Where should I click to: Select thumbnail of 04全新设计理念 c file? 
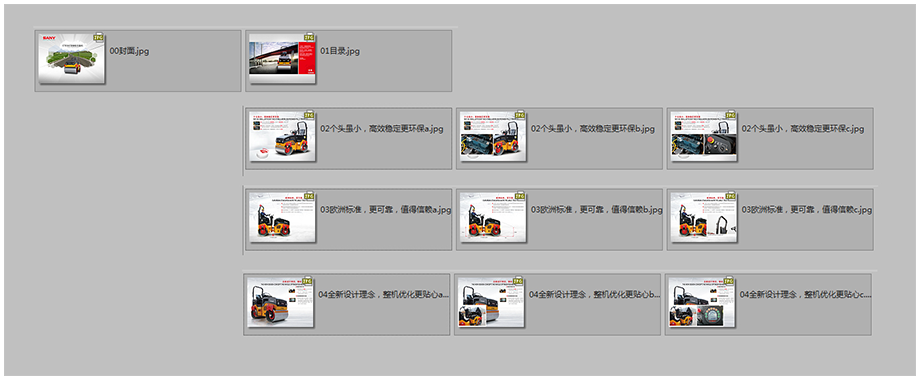point(702,302)
